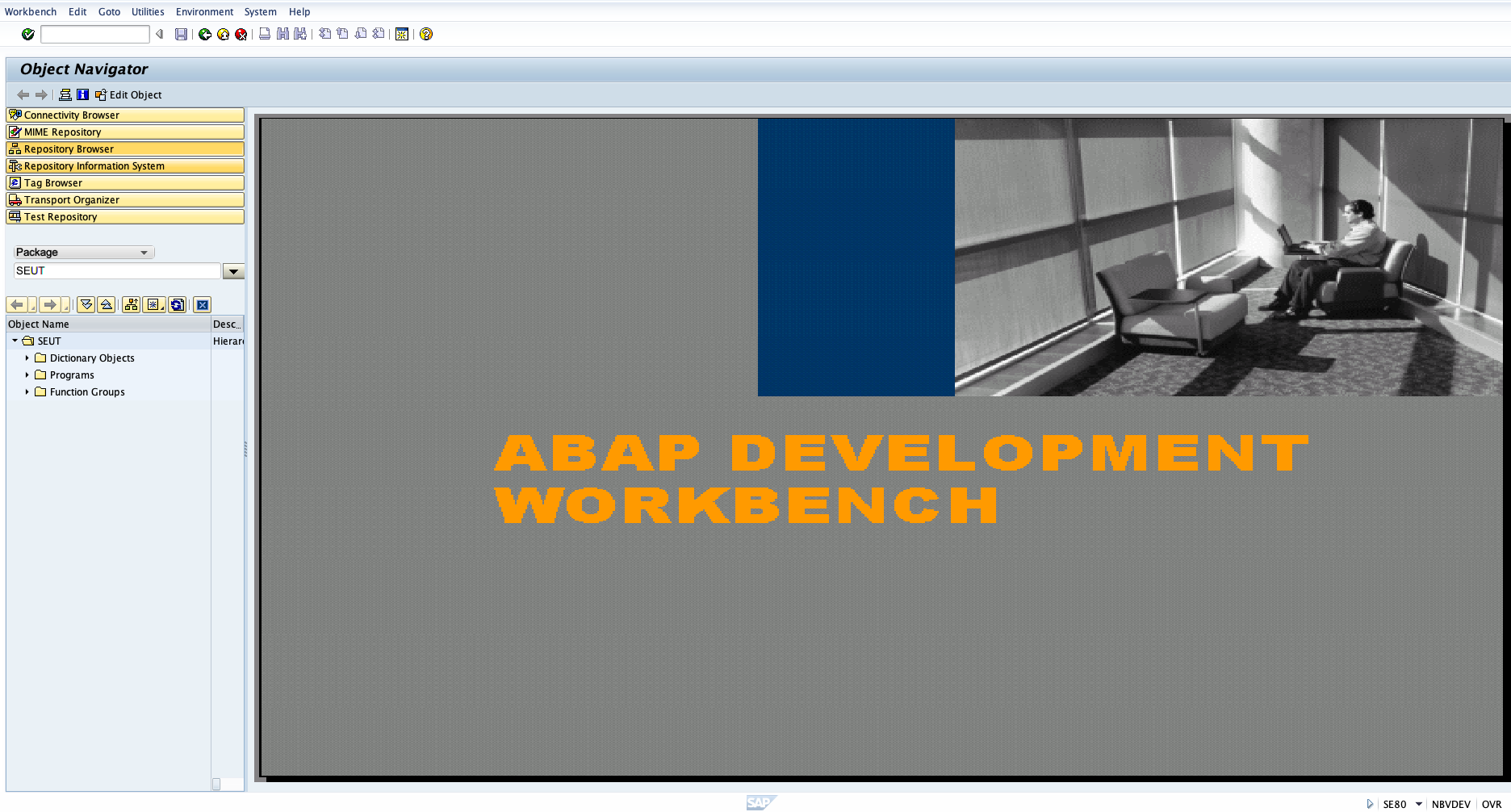The width and height of the screenshot is (1511, 812).
Task: Open the Package selector dropdown
Action: [144, 252]
